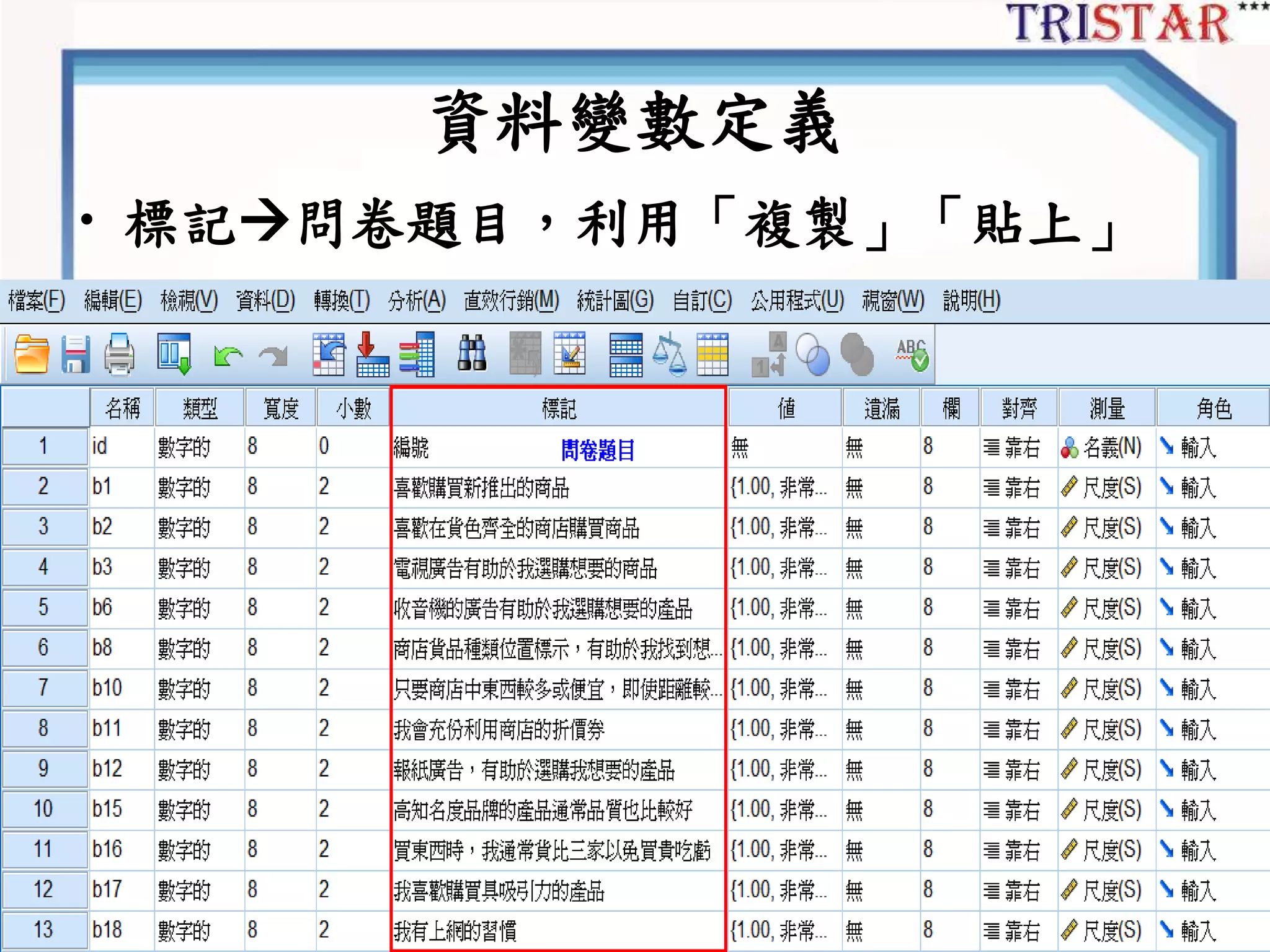Open alignment cell 靠右 for b18
This screenshot has width=1270, height=952.
[1019, 930]
